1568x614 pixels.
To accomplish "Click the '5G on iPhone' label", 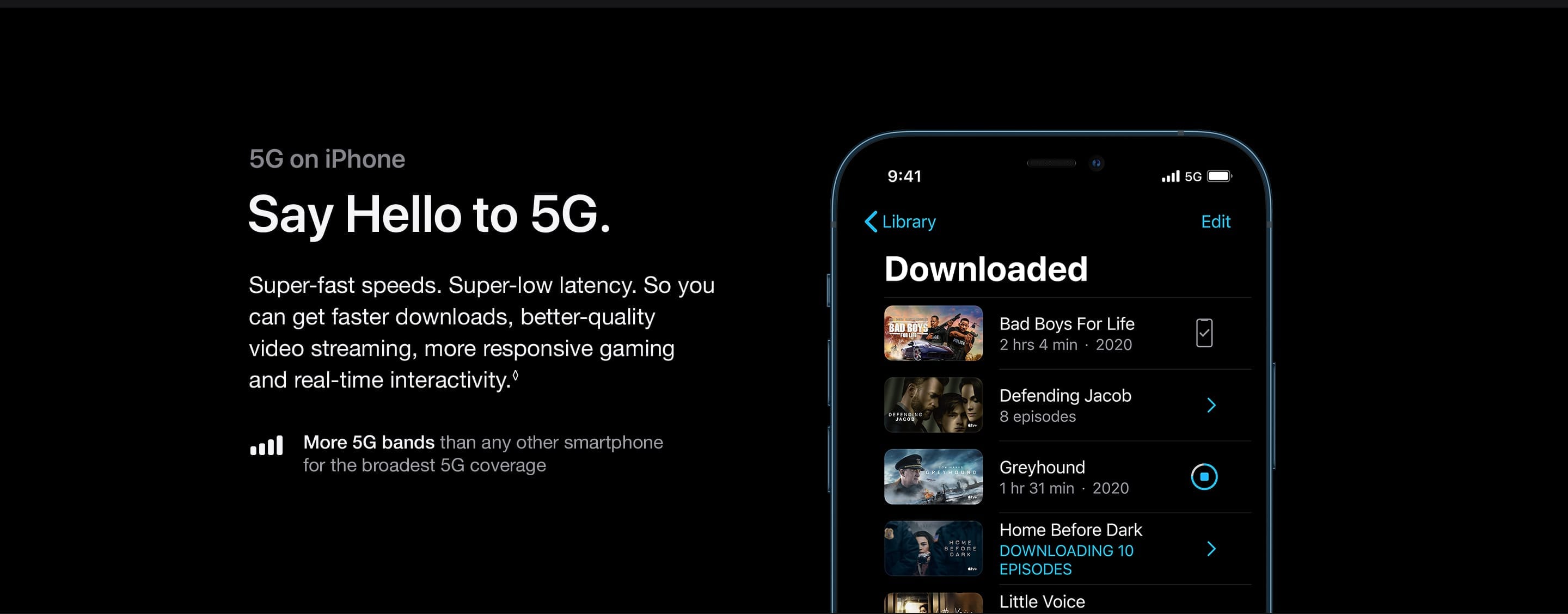I will [x=327, y=159].
